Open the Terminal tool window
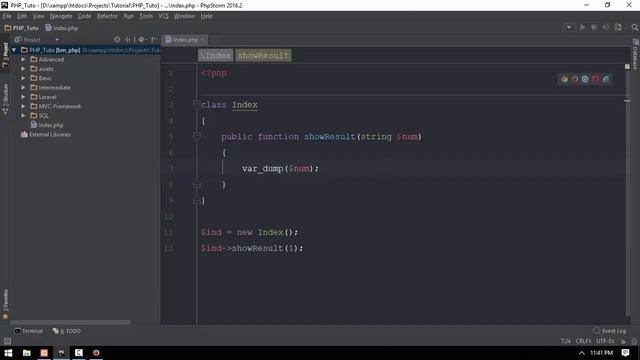This screenshot has height=360, width=640. tap(29, 331)
